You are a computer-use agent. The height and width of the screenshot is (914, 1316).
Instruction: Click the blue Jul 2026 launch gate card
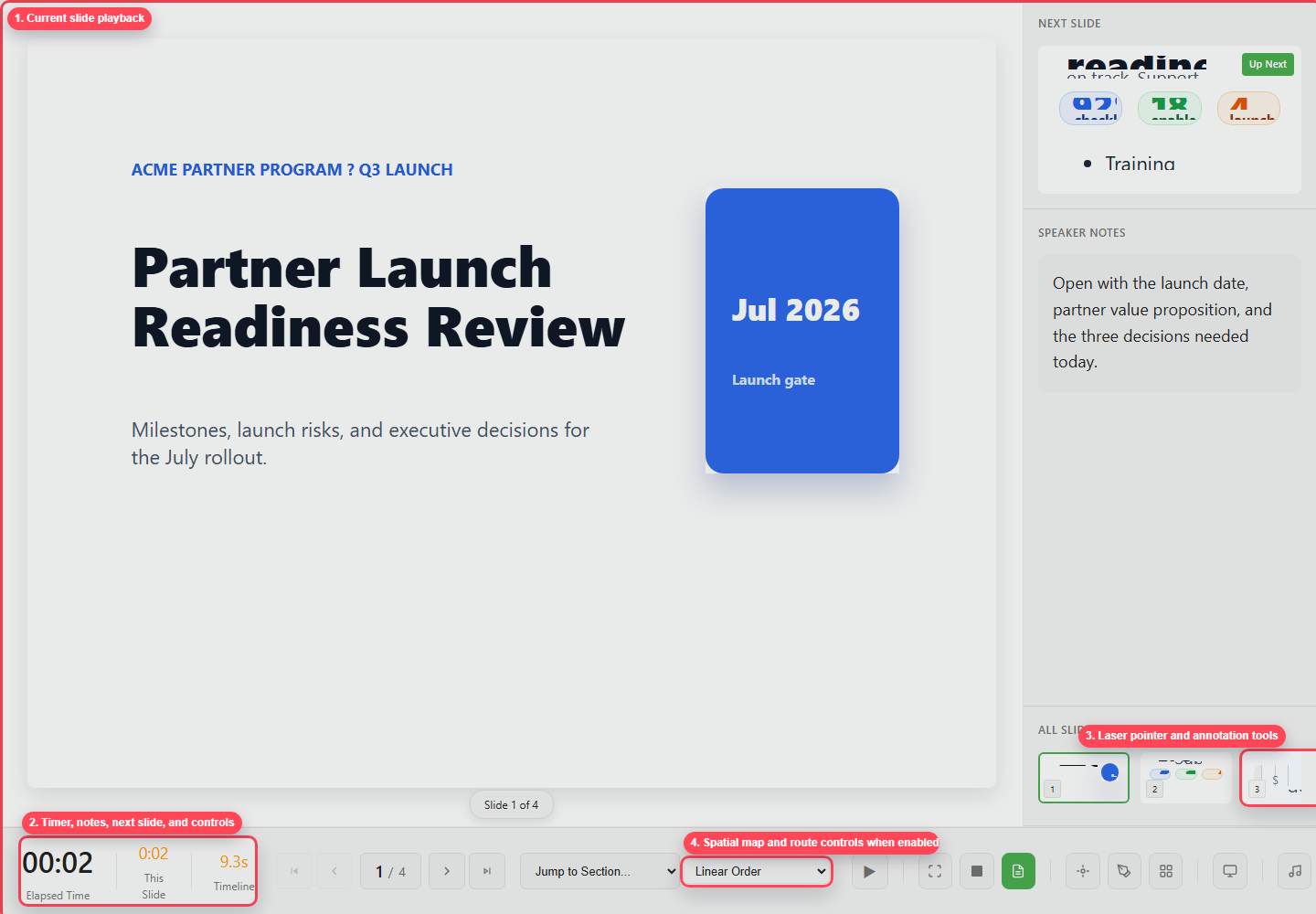pos(802,331)
